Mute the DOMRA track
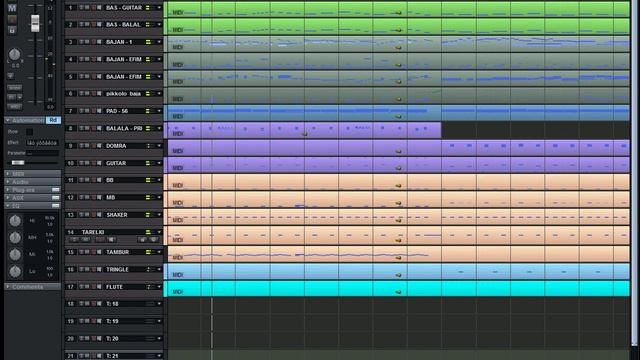Screen dimensions: 640x360 [x=87, y=146]
